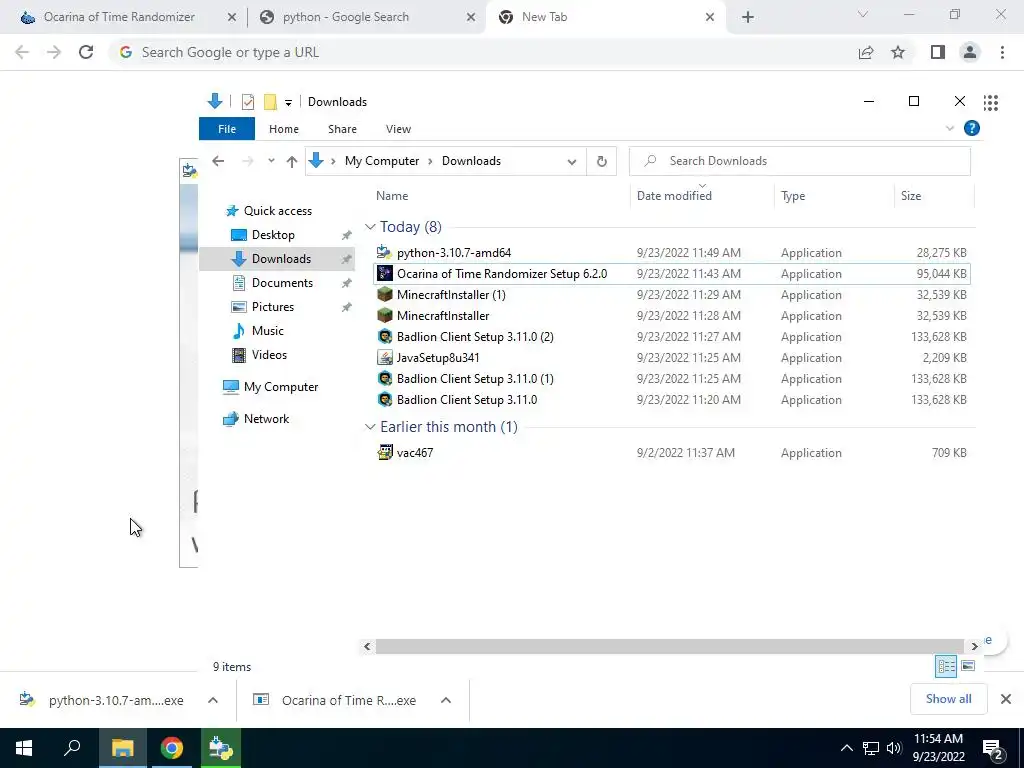This screenshot has width=1024, height=768.
Task: Open python-3.10.7-amd64 installer file icon
Action: (385, 253)
